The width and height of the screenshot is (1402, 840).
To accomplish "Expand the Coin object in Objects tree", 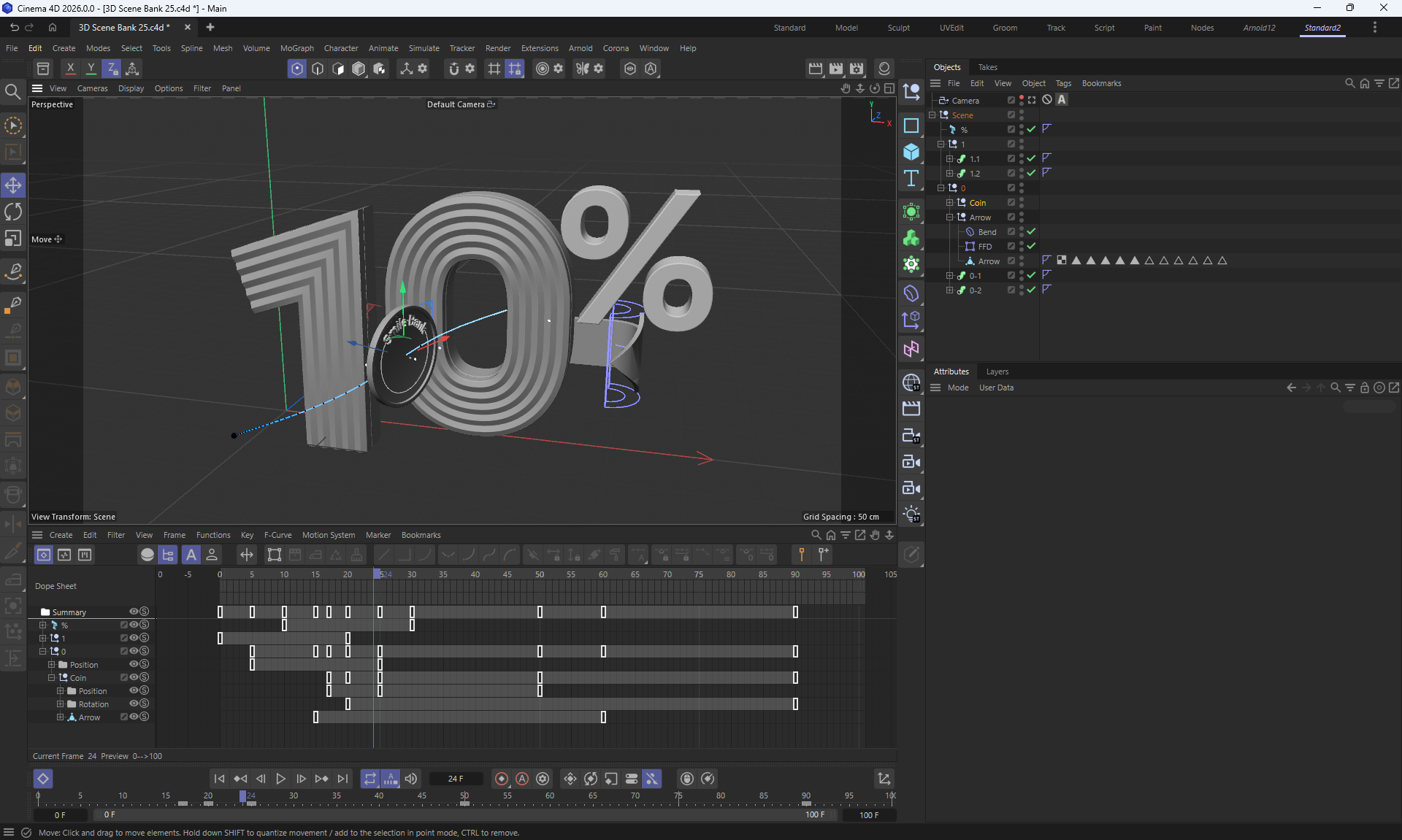I will [949, 203].
